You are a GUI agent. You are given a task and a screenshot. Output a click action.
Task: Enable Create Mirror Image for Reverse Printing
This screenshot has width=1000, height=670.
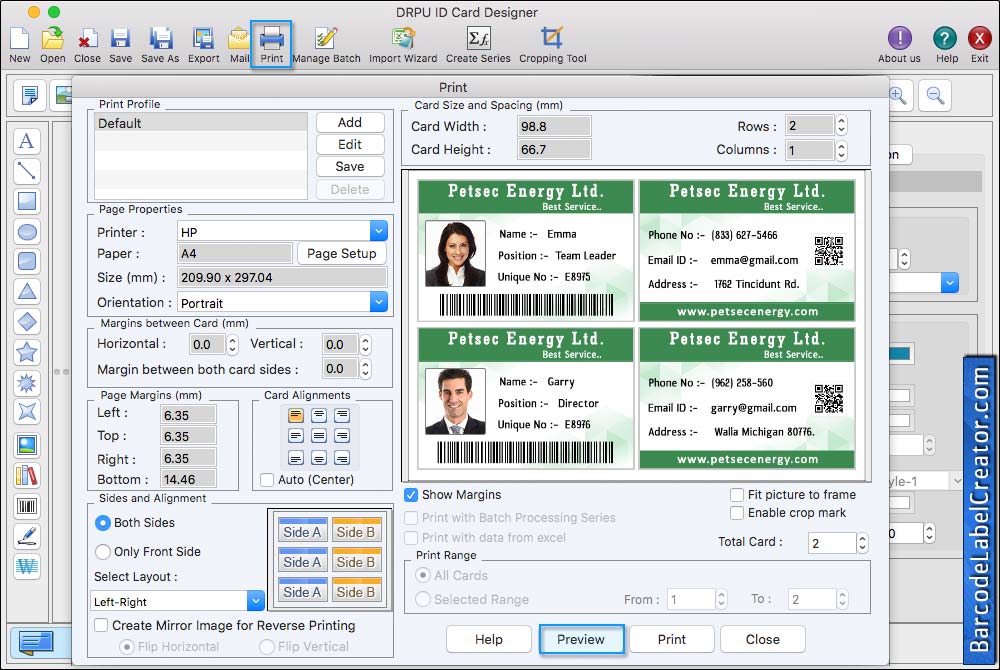tap(101, 625)
